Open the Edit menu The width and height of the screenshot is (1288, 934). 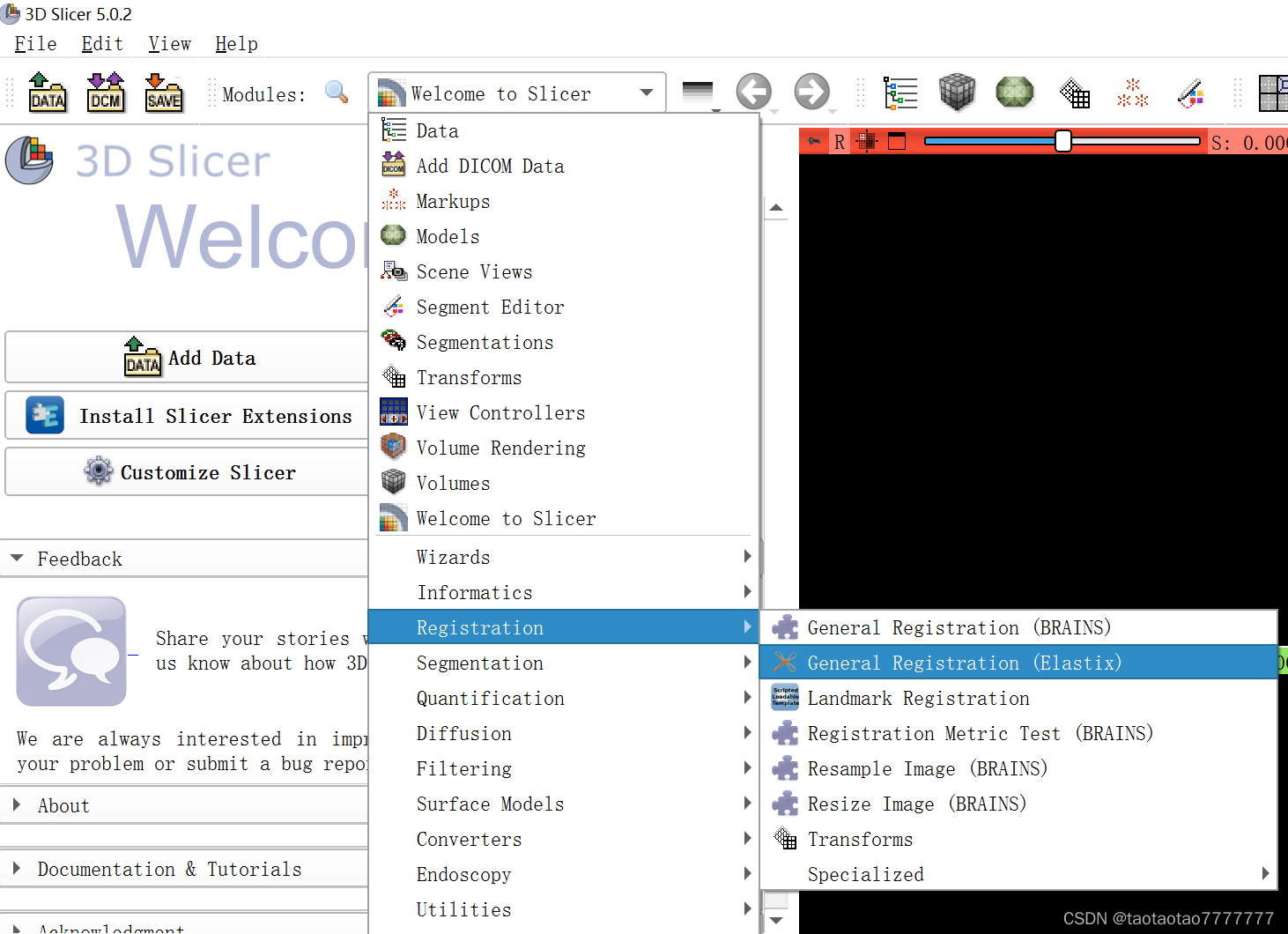point(102,44)
